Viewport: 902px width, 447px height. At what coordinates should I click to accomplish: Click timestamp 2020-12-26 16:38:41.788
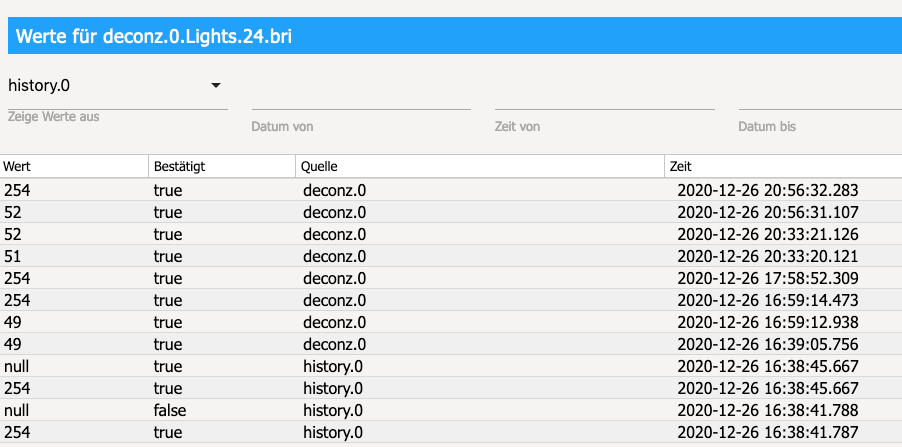pyautogui.click(x=768, y=410)
